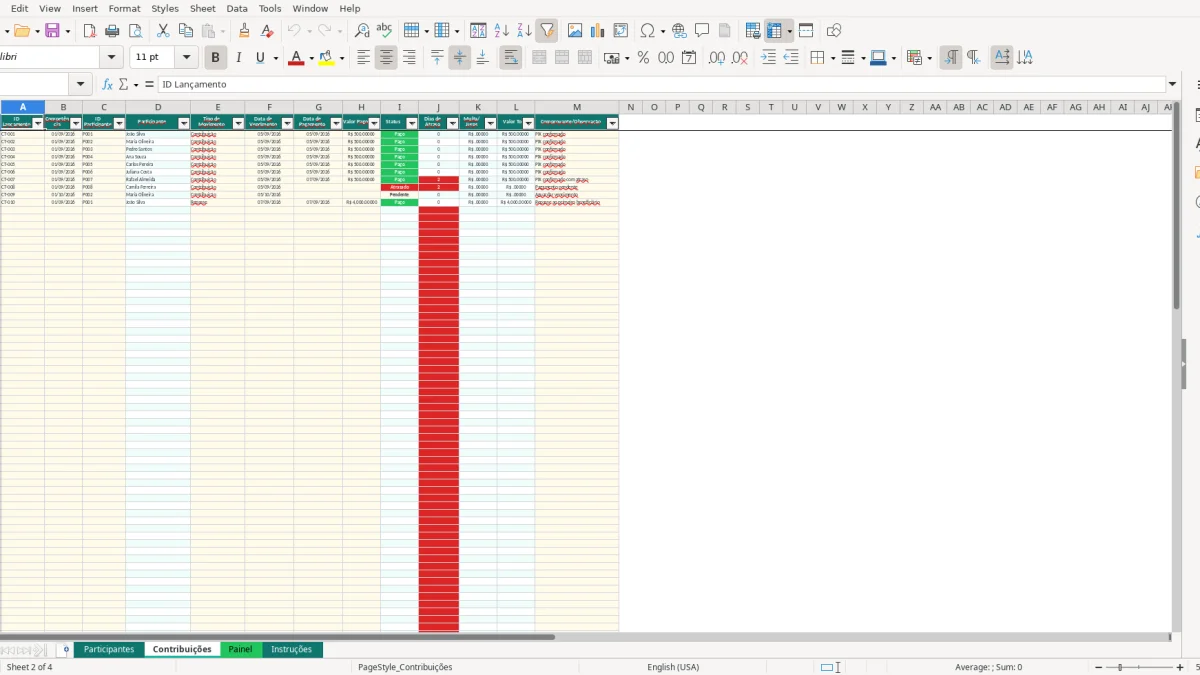Sort the column in descending order
Image resolution: width=1200 pixels, height=675 pixels.
[x=524, y=31]
